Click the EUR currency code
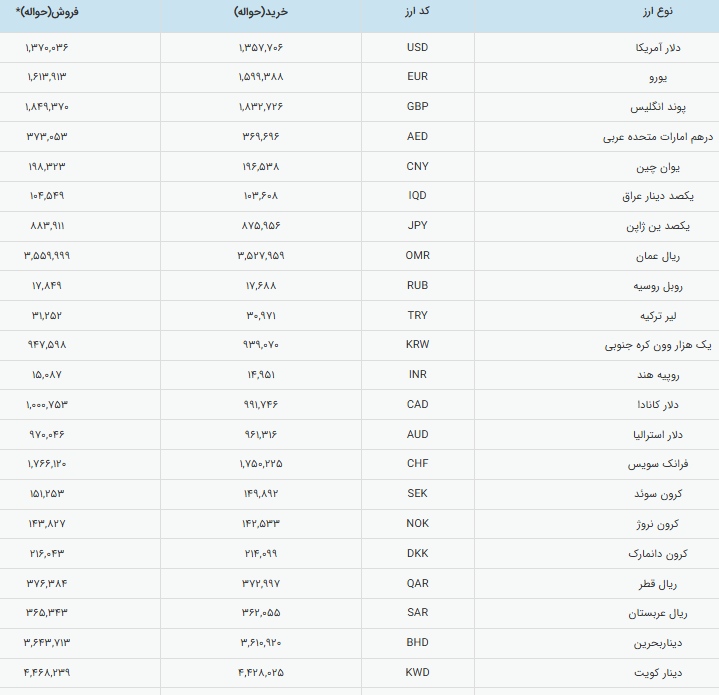Screen dimensions: 719x695 pyautogui.click(x=417, y=77)
